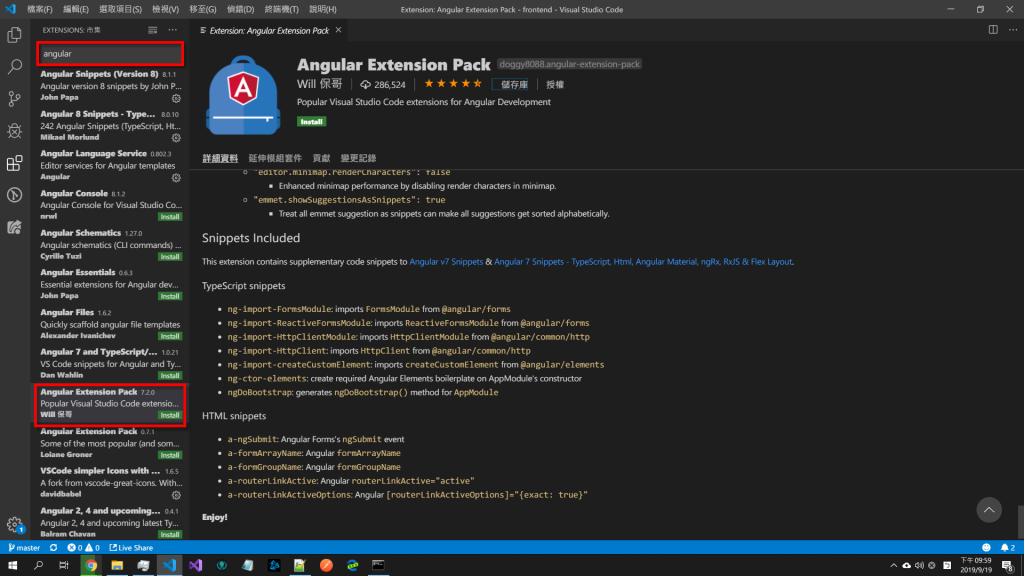
Task: Open the Live Share icon in activity bar
Action: point(14,227)
